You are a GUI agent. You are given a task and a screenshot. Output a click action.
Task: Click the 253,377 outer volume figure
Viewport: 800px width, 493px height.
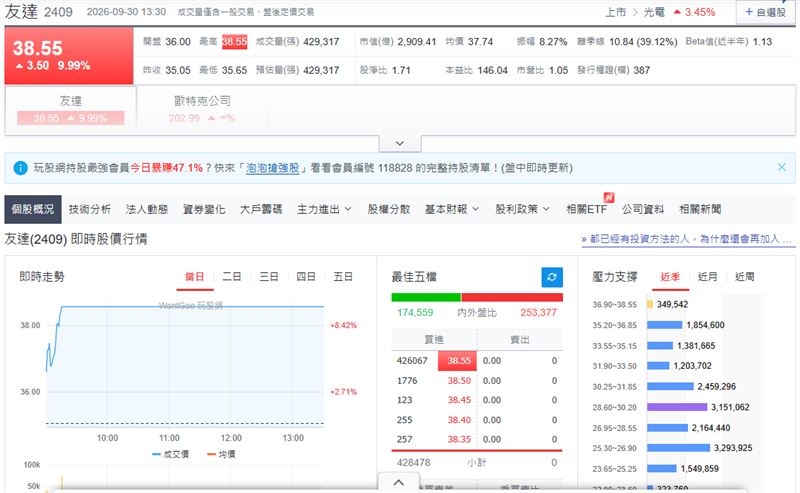pos(538,313)
